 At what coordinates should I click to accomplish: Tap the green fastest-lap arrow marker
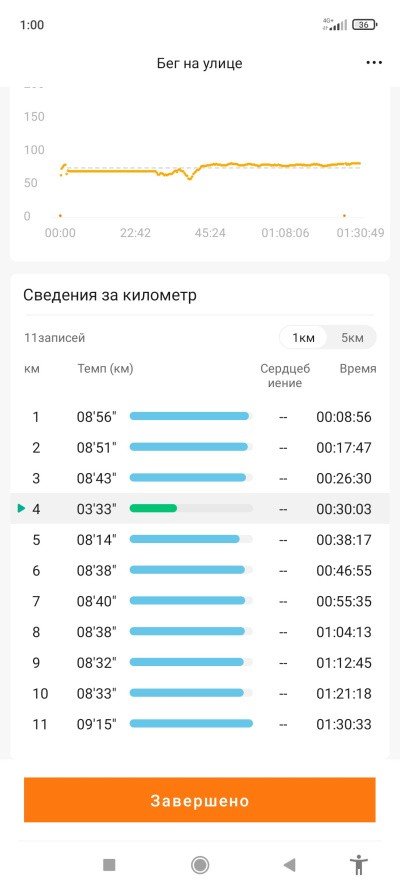pyautogui.click(x=22, y=509)
